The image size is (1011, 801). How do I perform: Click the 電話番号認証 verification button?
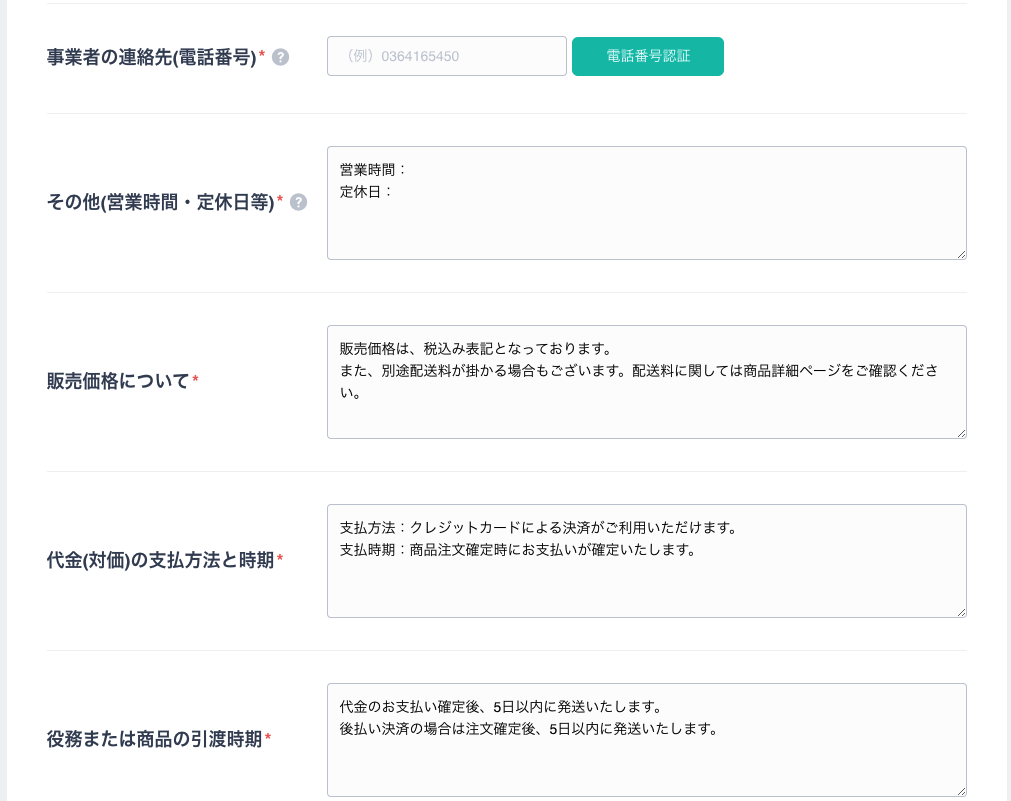click(647, 56)
